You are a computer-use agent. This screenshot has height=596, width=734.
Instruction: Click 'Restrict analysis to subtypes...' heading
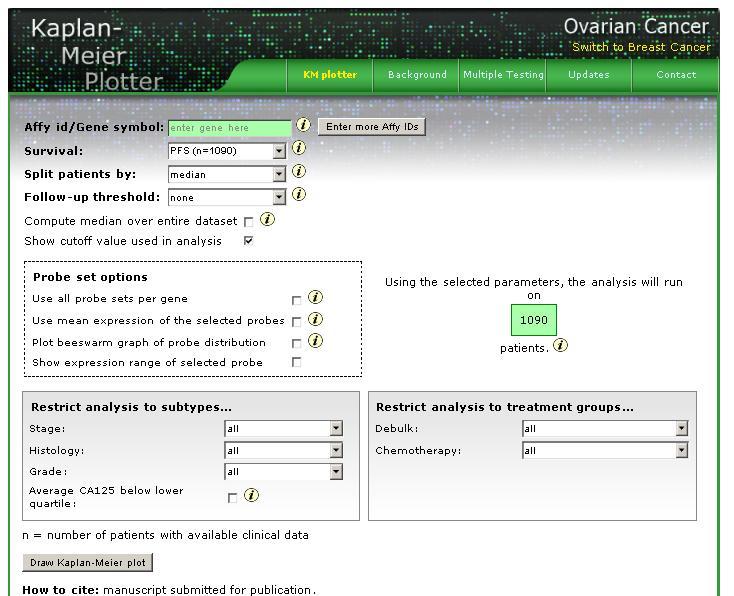click(x=131, y=407)
